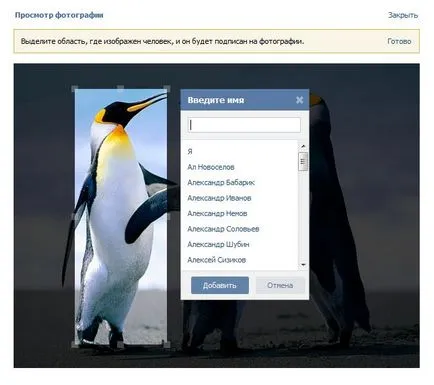Screen dimensions: 434x385
Task: Click the Готово link
Action: [399, 41]
